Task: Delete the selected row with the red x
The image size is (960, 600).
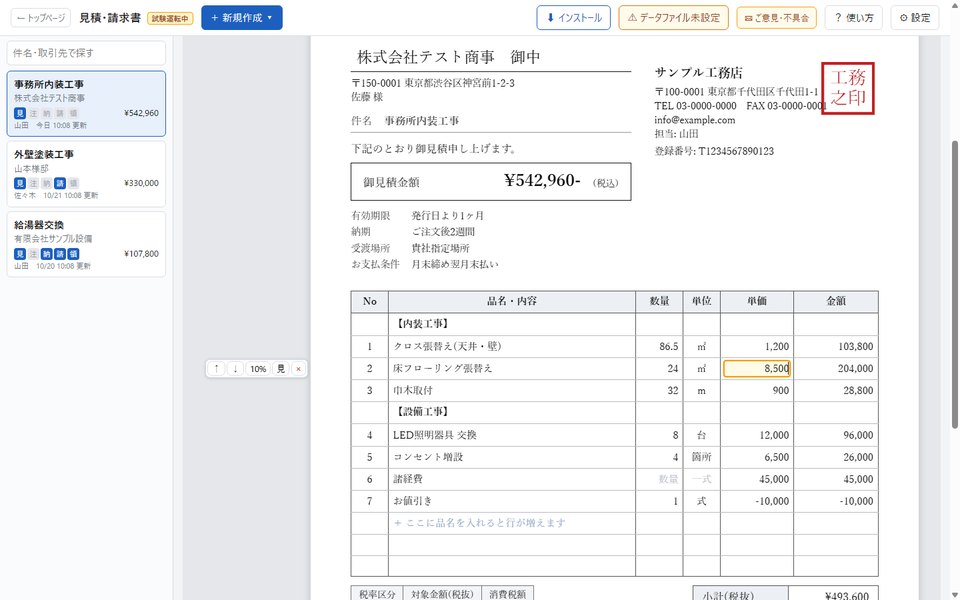Action: tap(298, 369)
